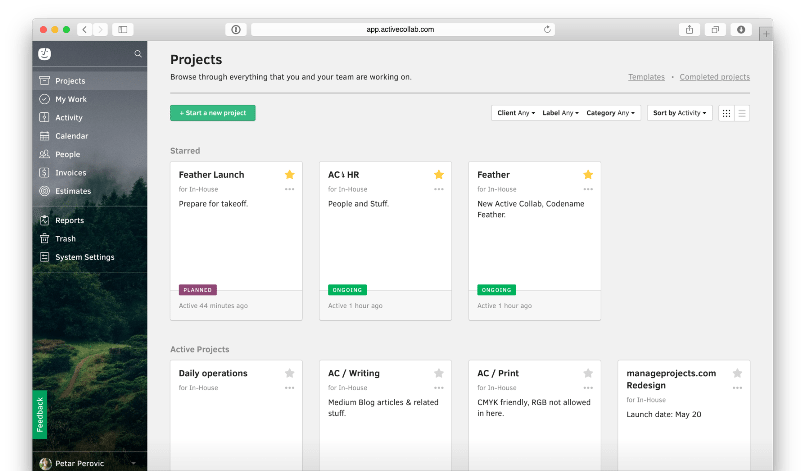Click the search magnifier icon in sidebar
Screen dimensions: 805x471
pyautogui.click(x=138, y=54)
